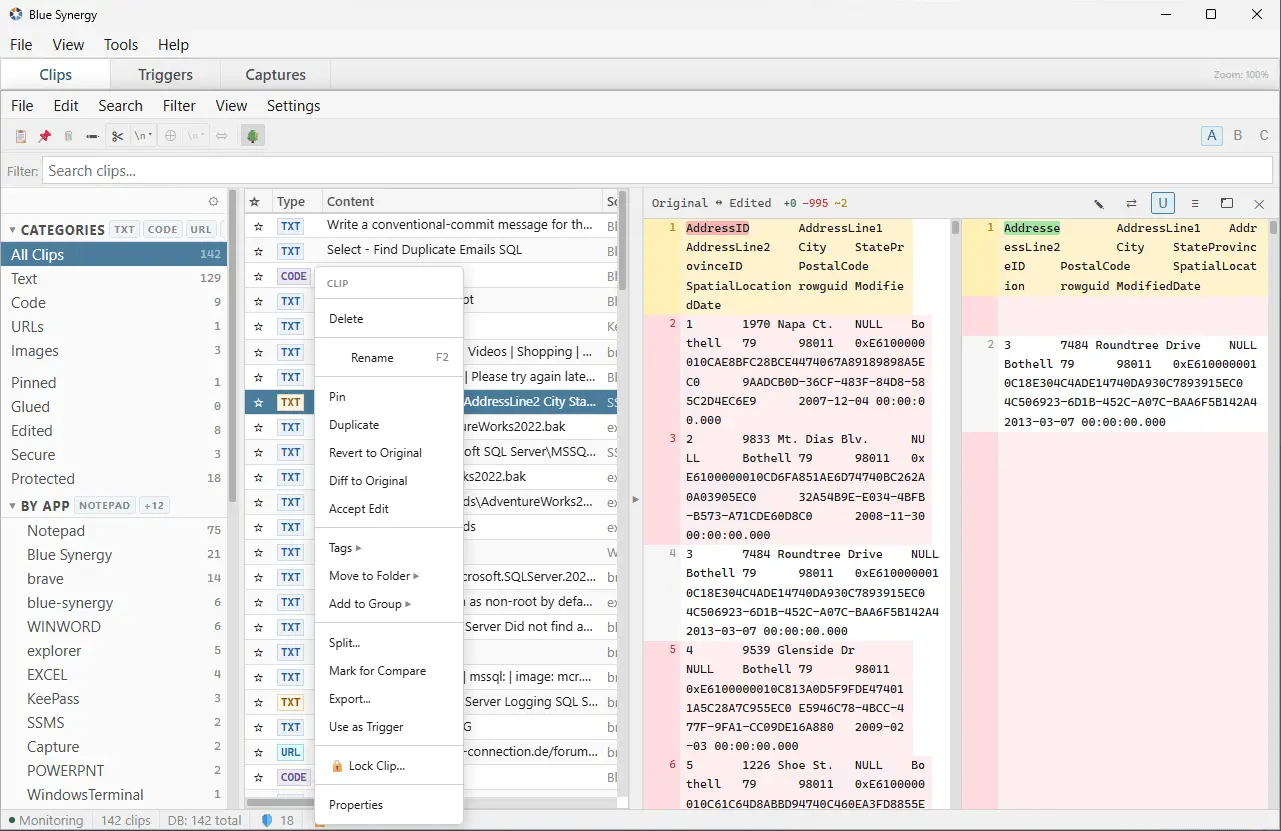The image size is (1281, 831).
Task: Click the star column header icon
Action: pyautogui.click(x=255, y=201)
